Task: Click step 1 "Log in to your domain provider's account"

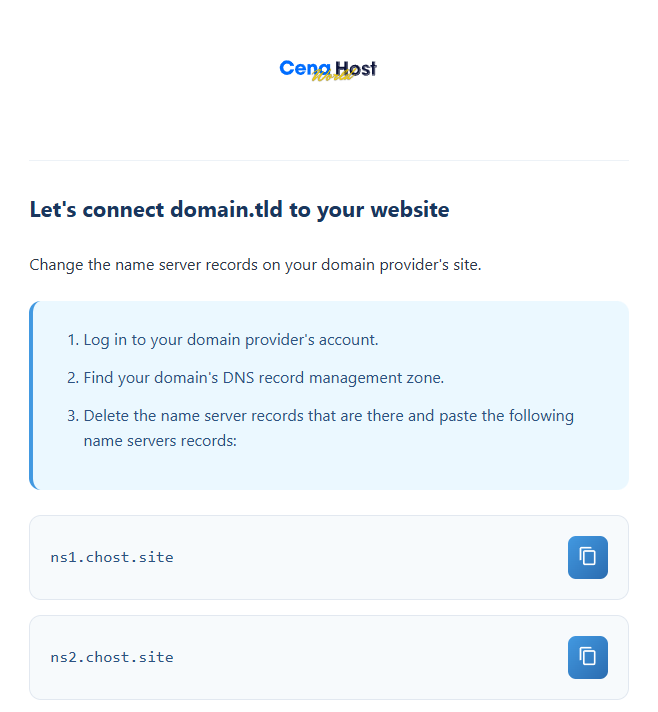Action: pos(230,339)
